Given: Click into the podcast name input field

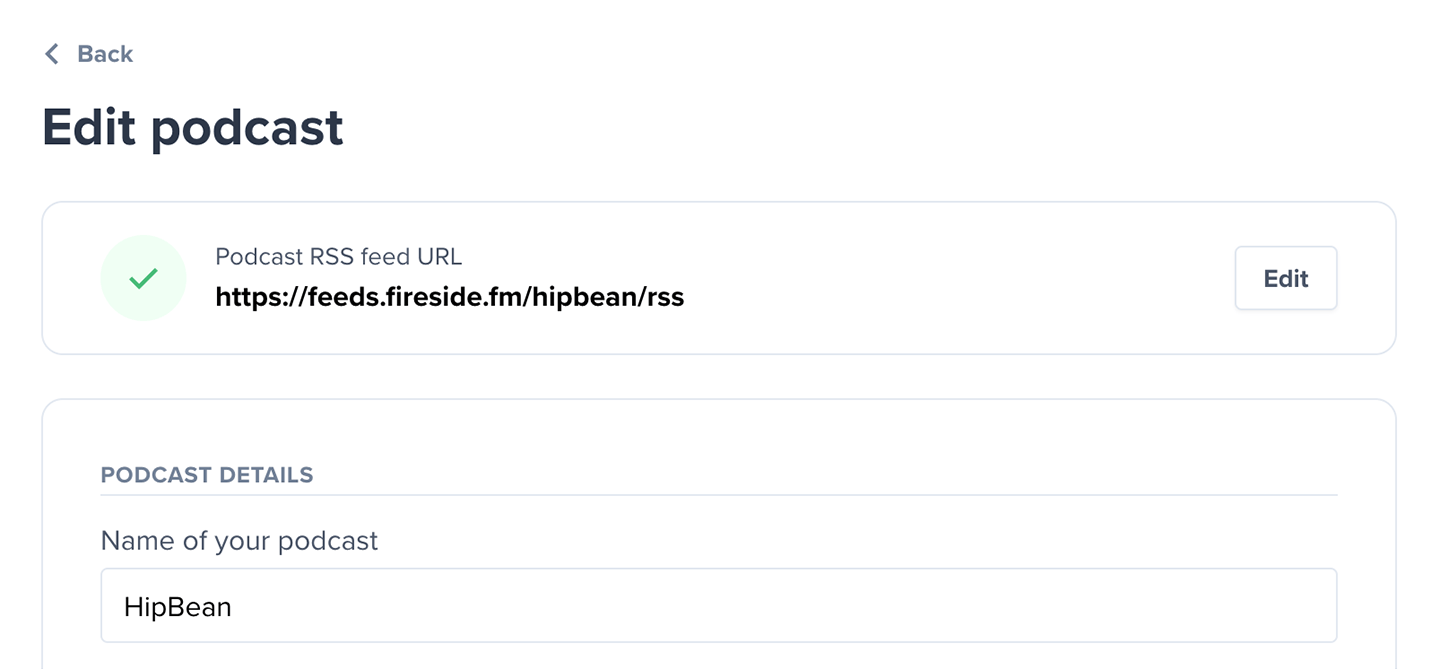Looking at the screenshot, I should tap(718, 605).
